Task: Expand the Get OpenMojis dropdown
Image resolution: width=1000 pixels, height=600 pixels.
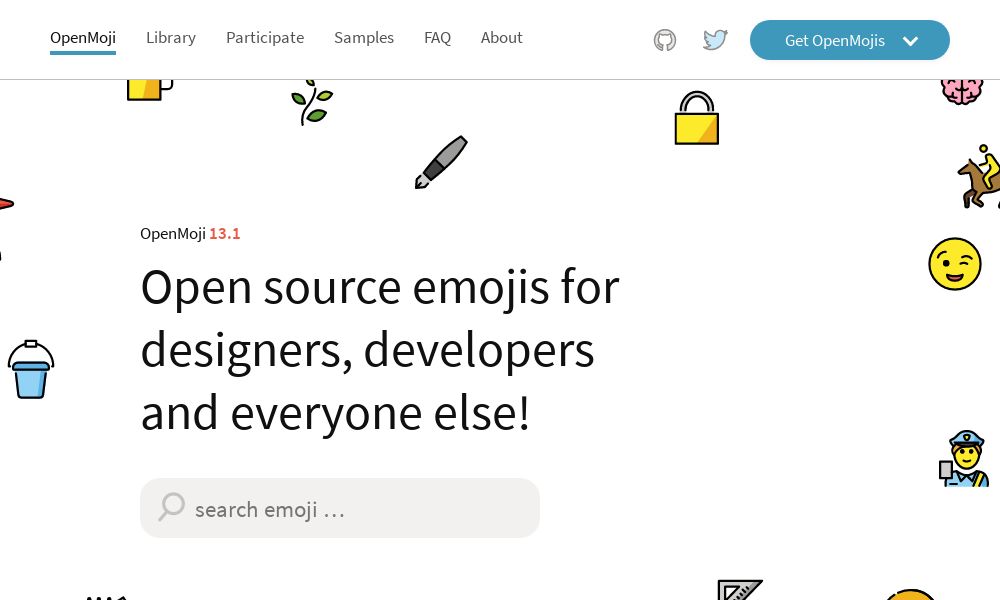Action: (x=849, y=40)
